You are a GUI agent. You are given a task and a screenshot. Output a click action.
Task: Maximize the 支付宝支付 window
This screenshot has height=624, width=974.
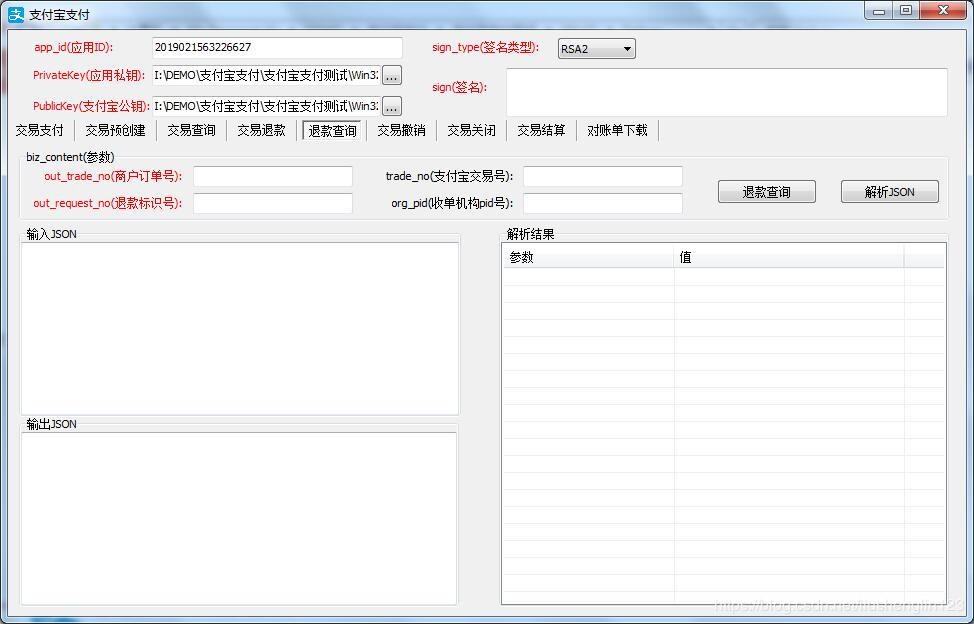click(x=906, y=11)
